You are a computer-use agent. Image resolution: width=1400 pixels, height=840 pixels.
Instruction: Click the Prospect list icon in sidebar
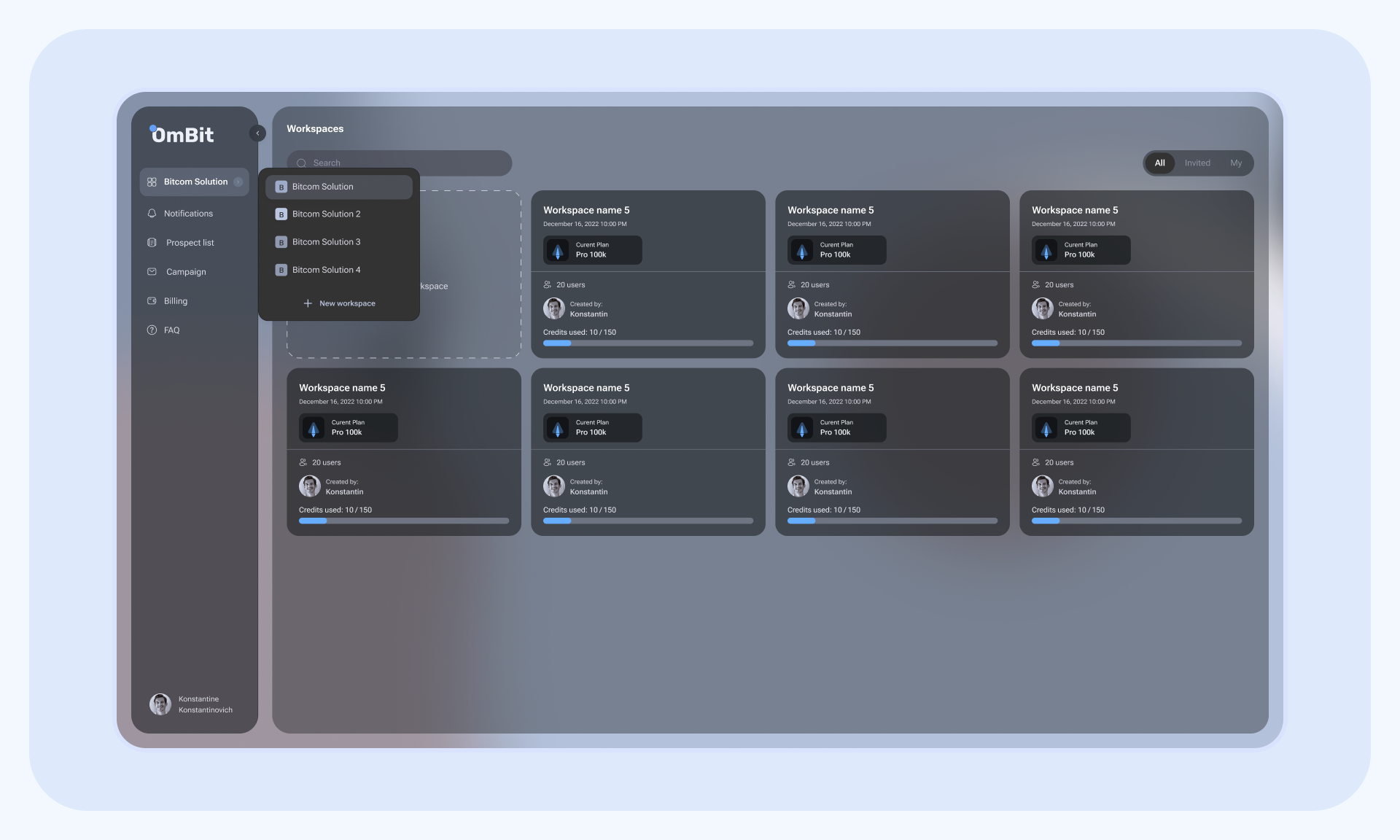152,243
